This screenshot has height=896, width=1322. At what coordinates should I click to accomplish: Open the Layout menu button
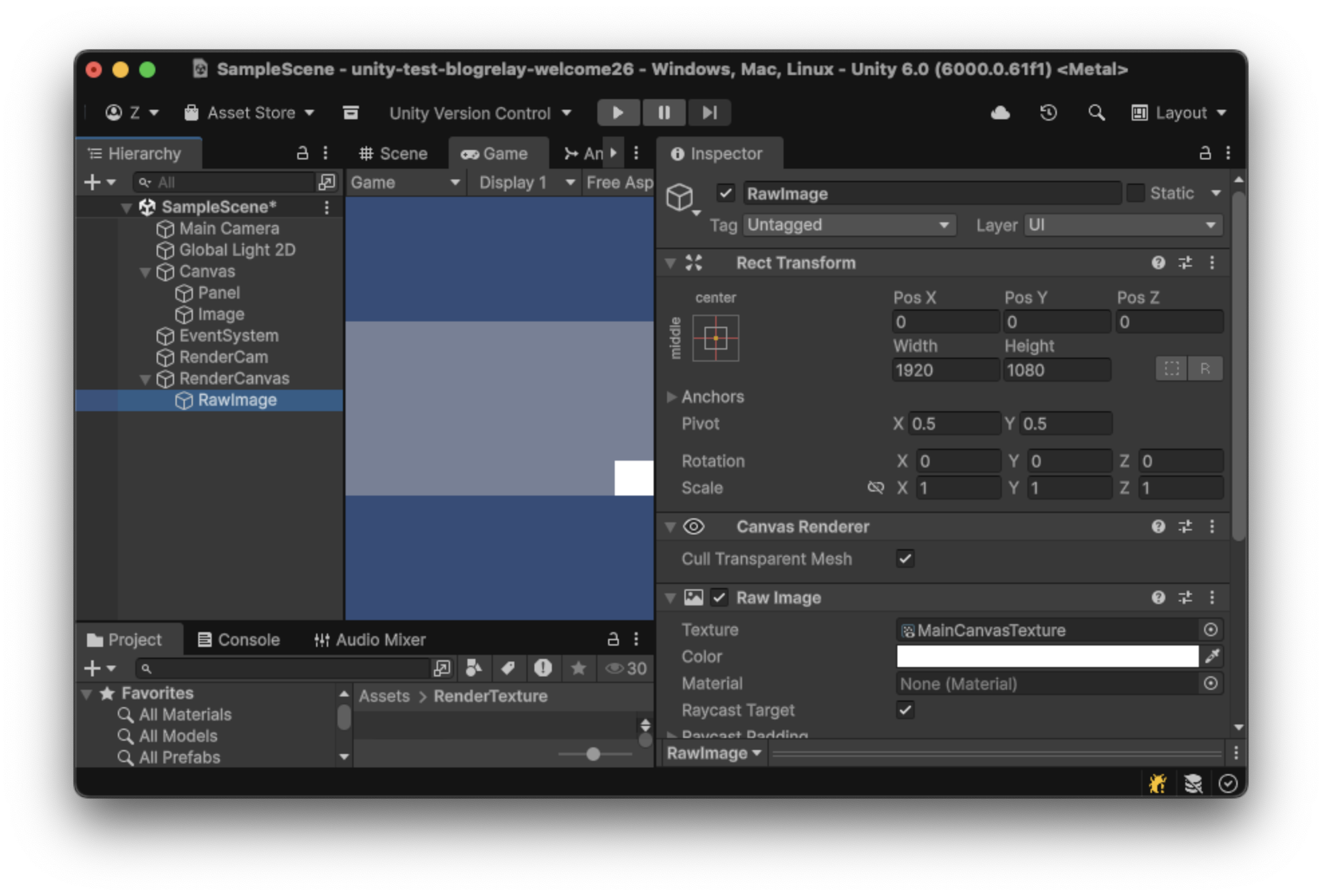click(1179, 113)
